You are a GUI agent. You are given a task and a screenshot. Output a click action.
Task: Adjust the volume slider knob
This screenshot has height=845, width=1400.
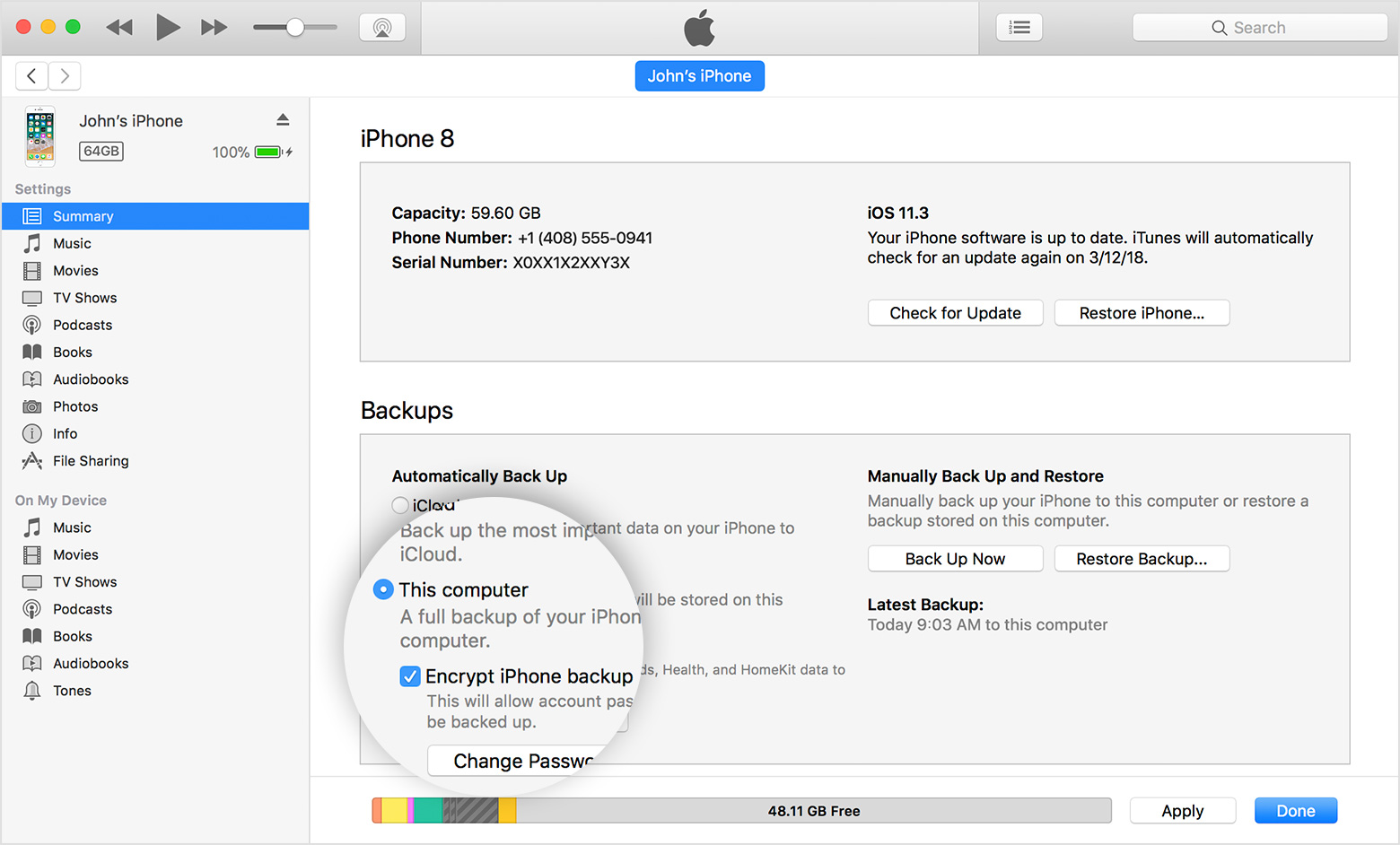coord(294,28)
